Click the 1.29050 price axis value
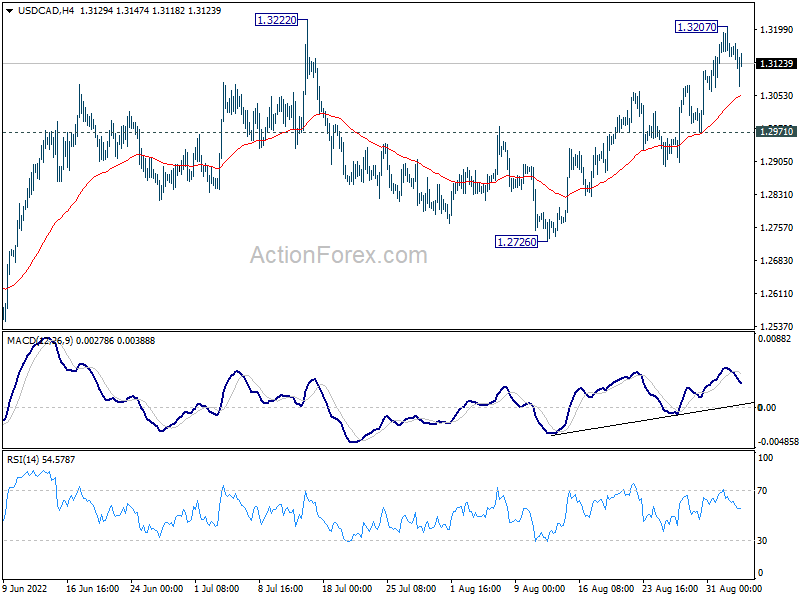 tap(777, 162)
